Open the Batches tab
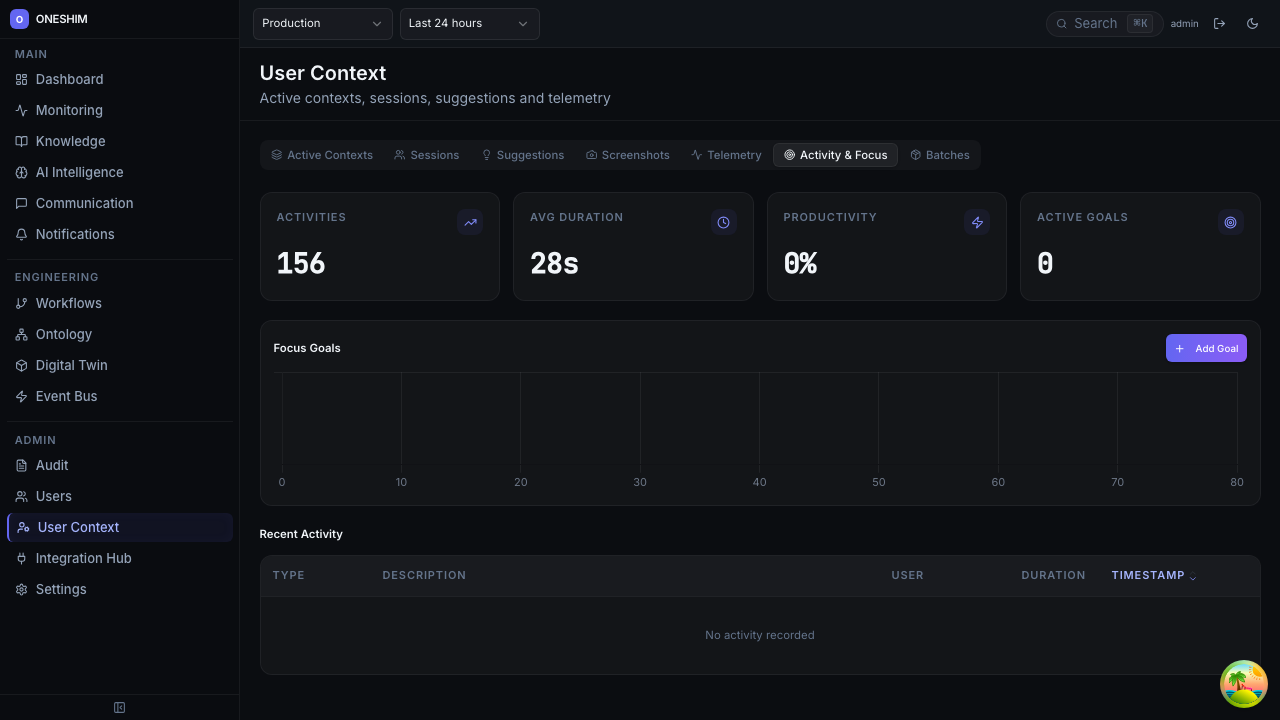 (940, 155)
